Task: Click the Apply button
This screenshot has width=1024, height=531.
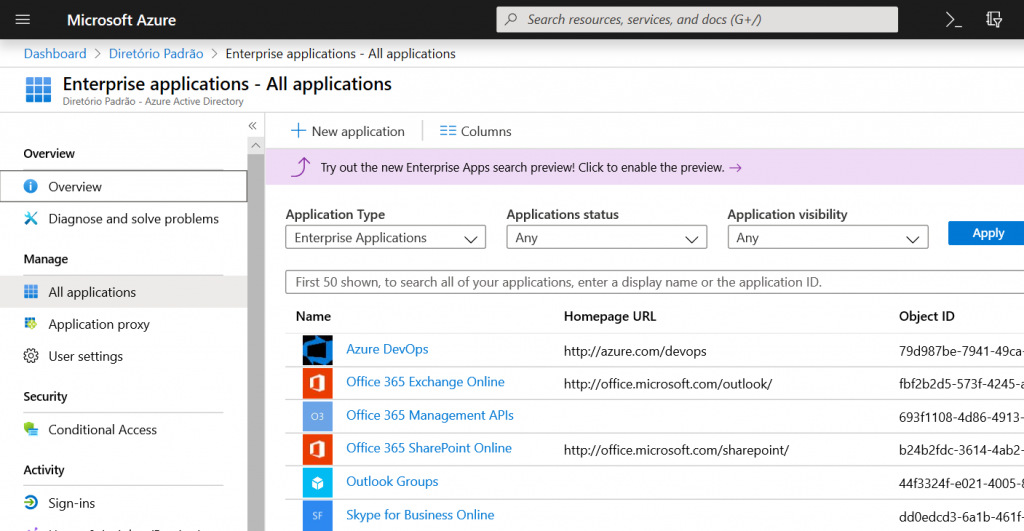Action: tap(987, 233)
